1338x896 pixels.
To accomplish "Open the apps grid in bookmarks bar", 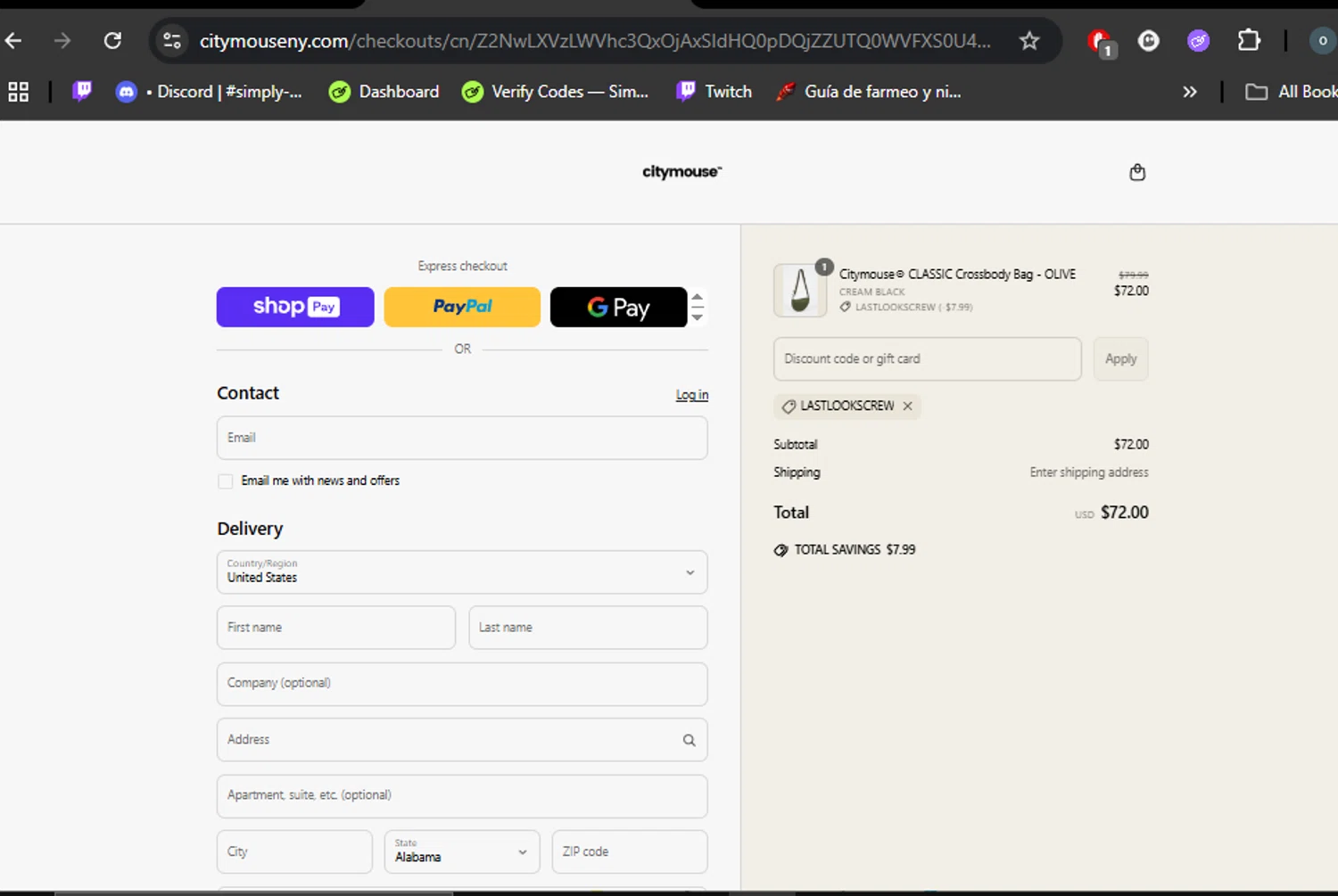I will click(18, 91).
